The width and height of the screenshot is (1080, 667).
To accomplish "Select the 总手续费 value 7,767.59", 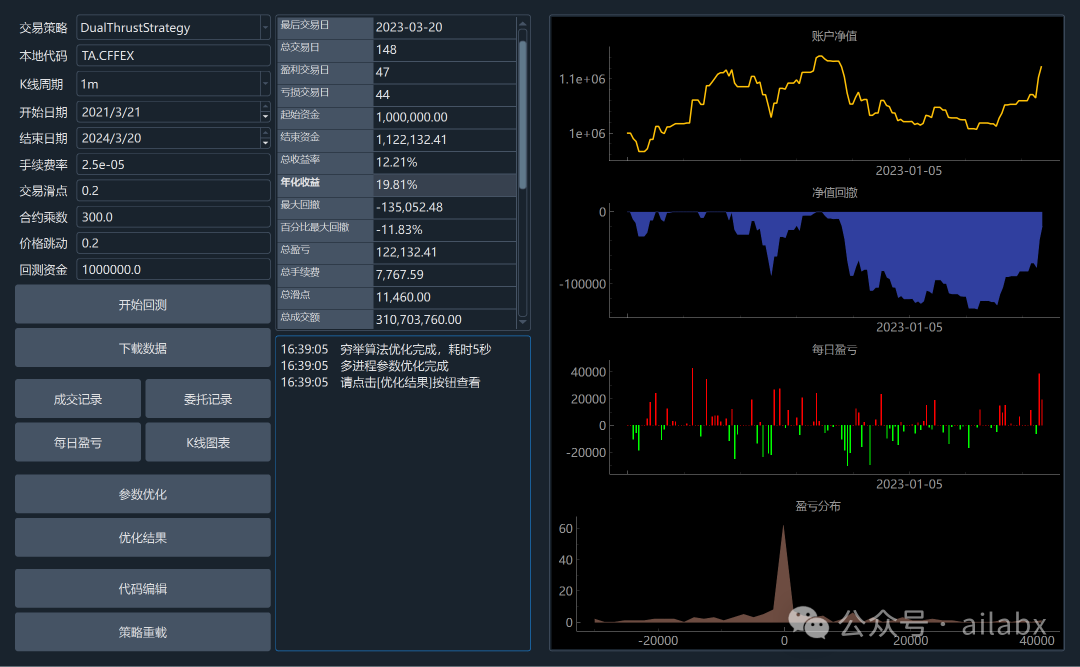I will pyautogui.click(x=444, y=275).
